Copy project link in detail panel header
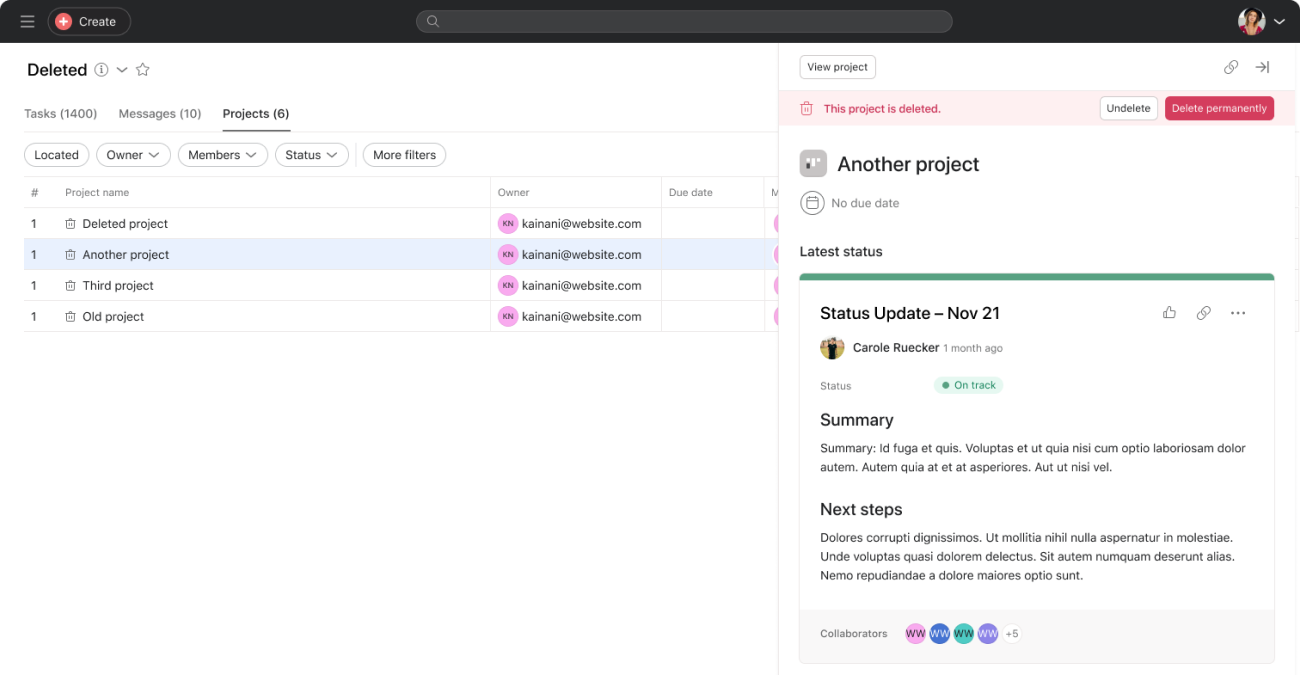The image size is (1300, 675). [x=1231, y=67]
